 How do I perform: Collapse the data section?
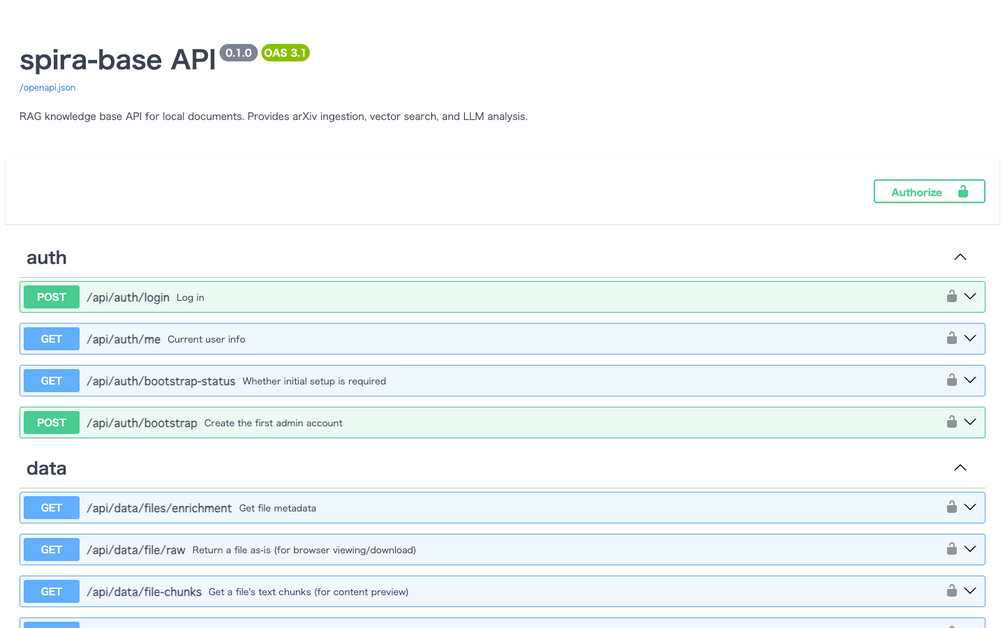pyautogui.click(x=959, y=468)
